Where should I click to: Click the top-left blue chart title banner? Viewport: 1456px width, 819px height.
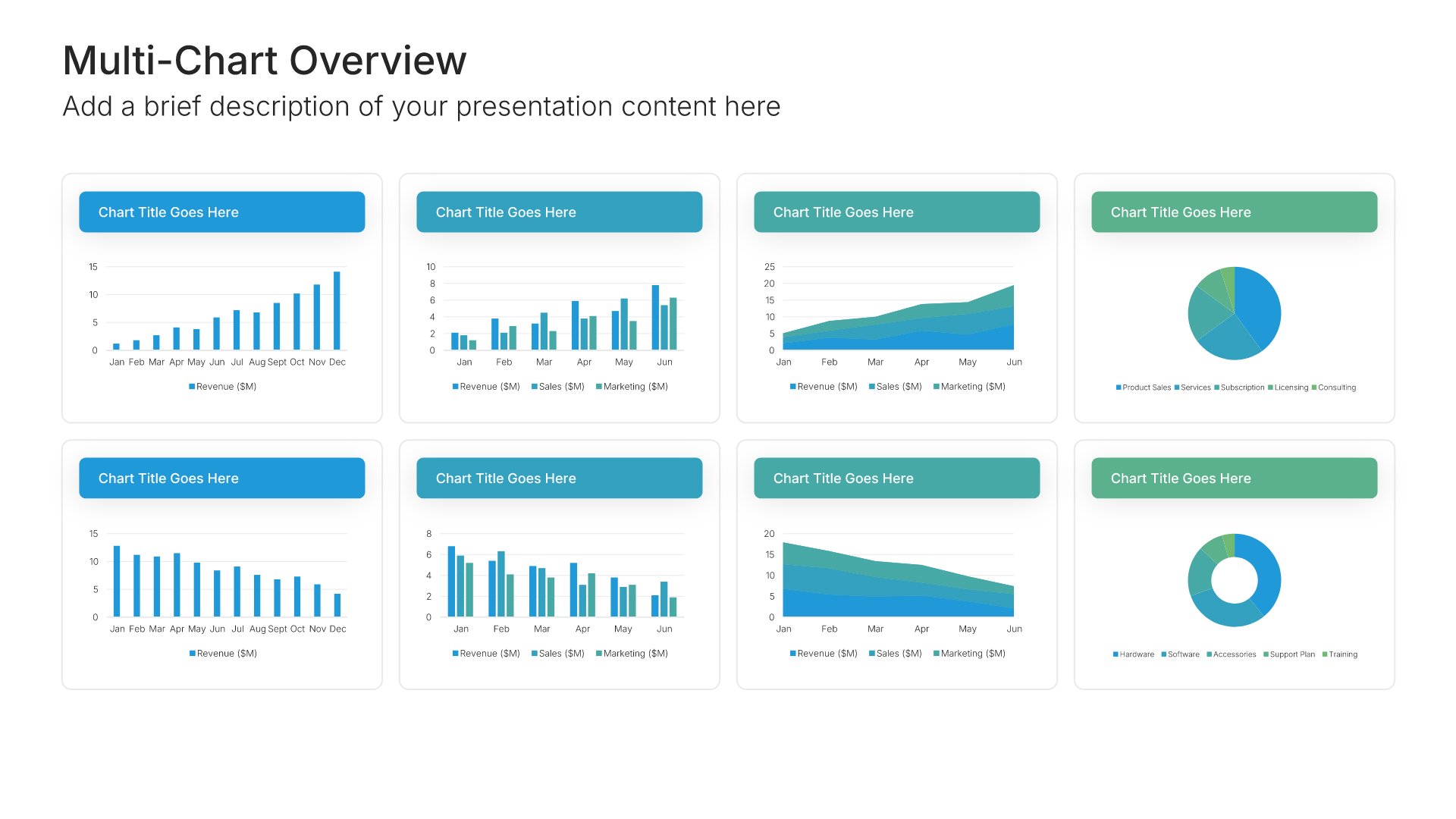[222, 212]
